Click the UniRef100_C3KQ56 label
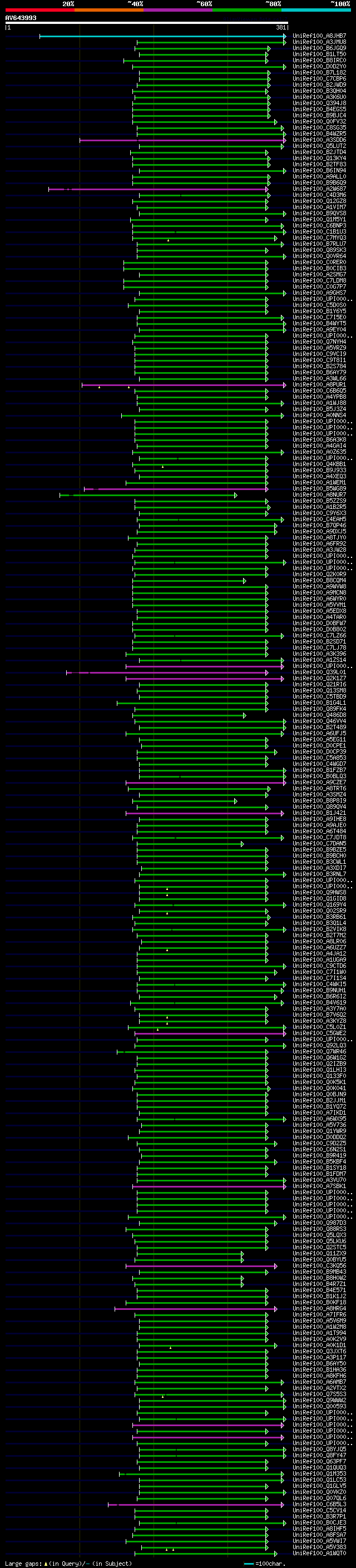Image resolution: width=356 pixels, height=1568 pixels. click(x=319, y=1265)
